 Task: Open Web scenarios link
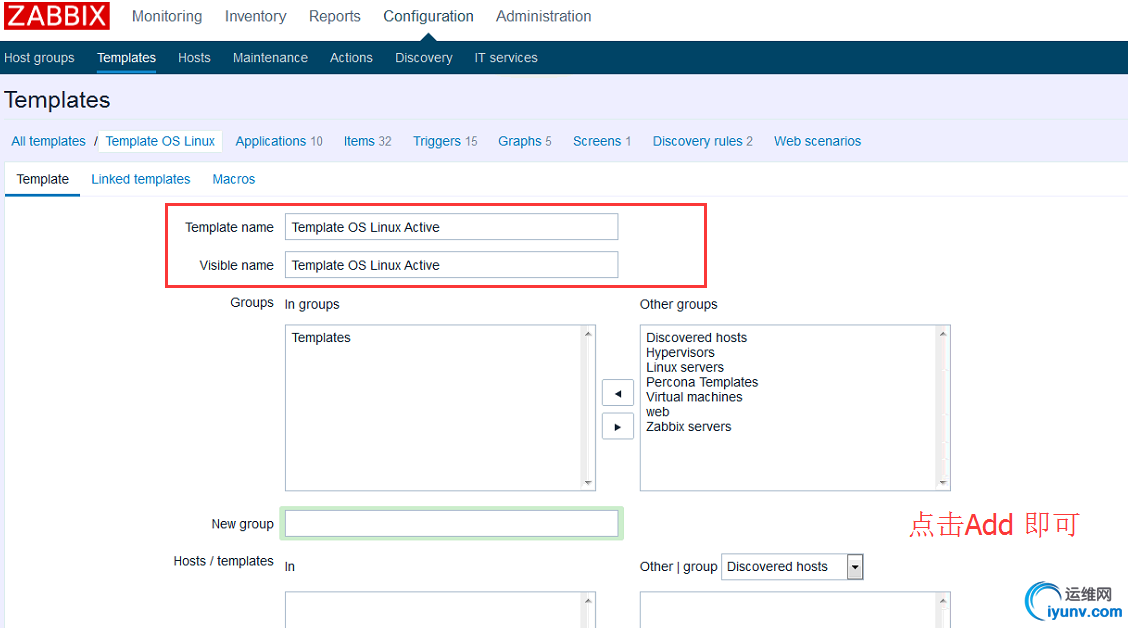click(x=817, y=141)
